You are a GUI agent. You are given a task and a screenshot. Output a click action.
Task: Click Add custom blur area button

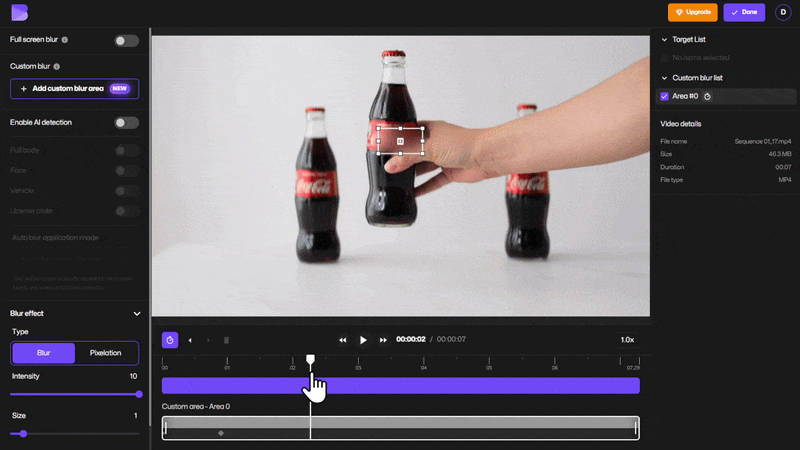[x=74, y=88]
